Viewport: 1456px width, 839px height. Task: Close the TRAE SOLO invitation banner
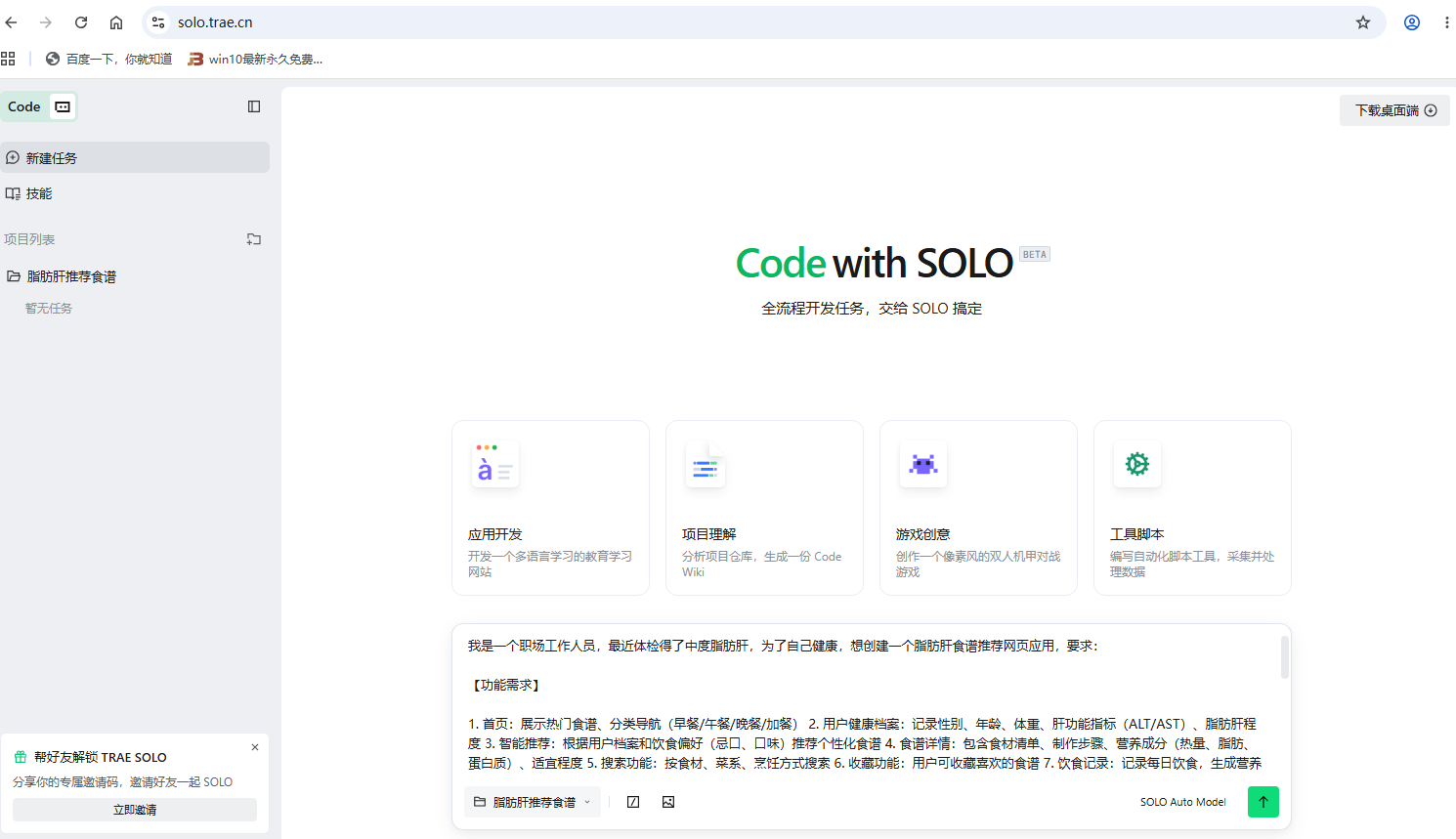(x=255, y=747)
